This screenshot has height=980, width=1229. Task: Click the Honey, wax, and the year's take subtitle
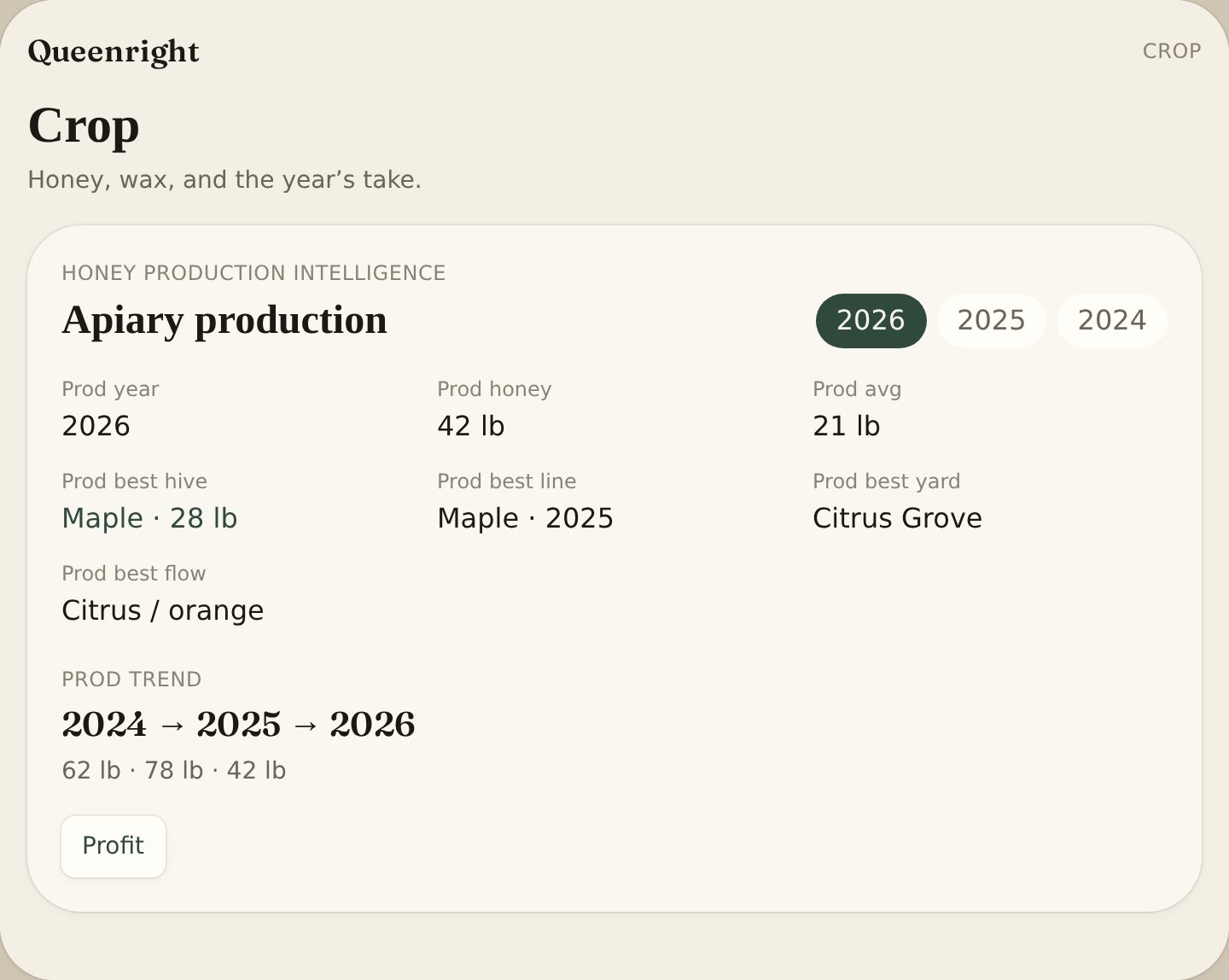(x=224, y=180)
